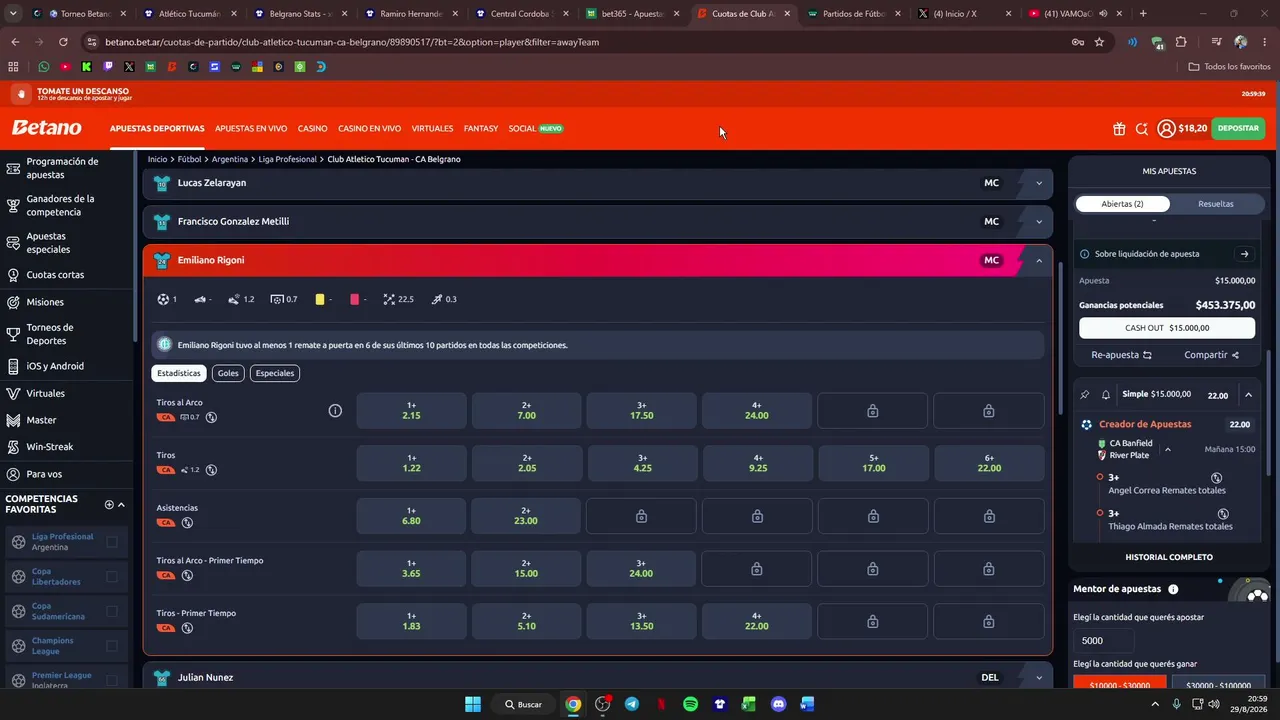
Task: Open info icon for Tiros al Arco row
Action: (x=335, y=410)
